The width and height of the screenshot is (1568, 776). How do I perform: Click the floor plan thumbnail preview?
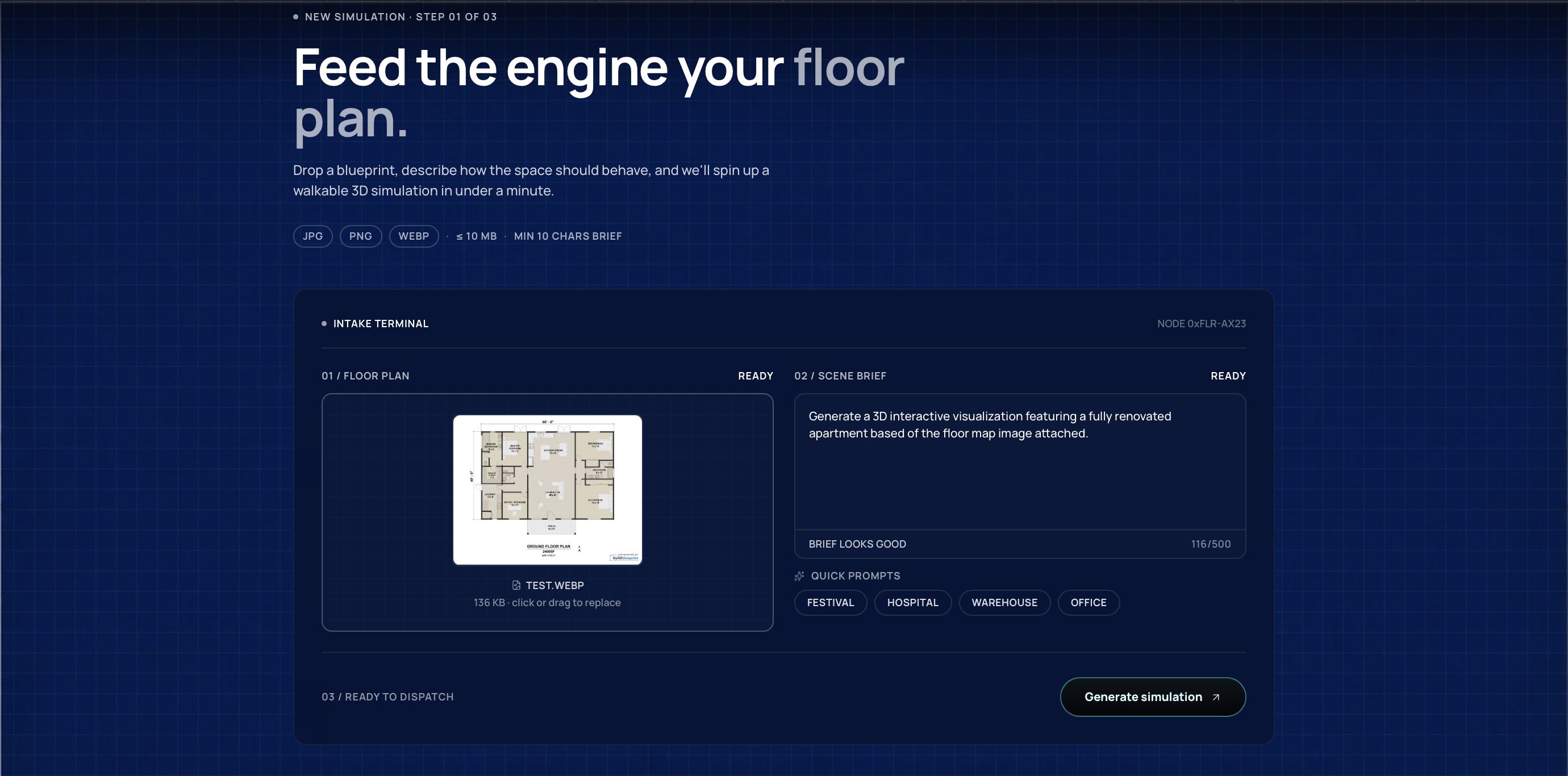click(x=547, y=490)
